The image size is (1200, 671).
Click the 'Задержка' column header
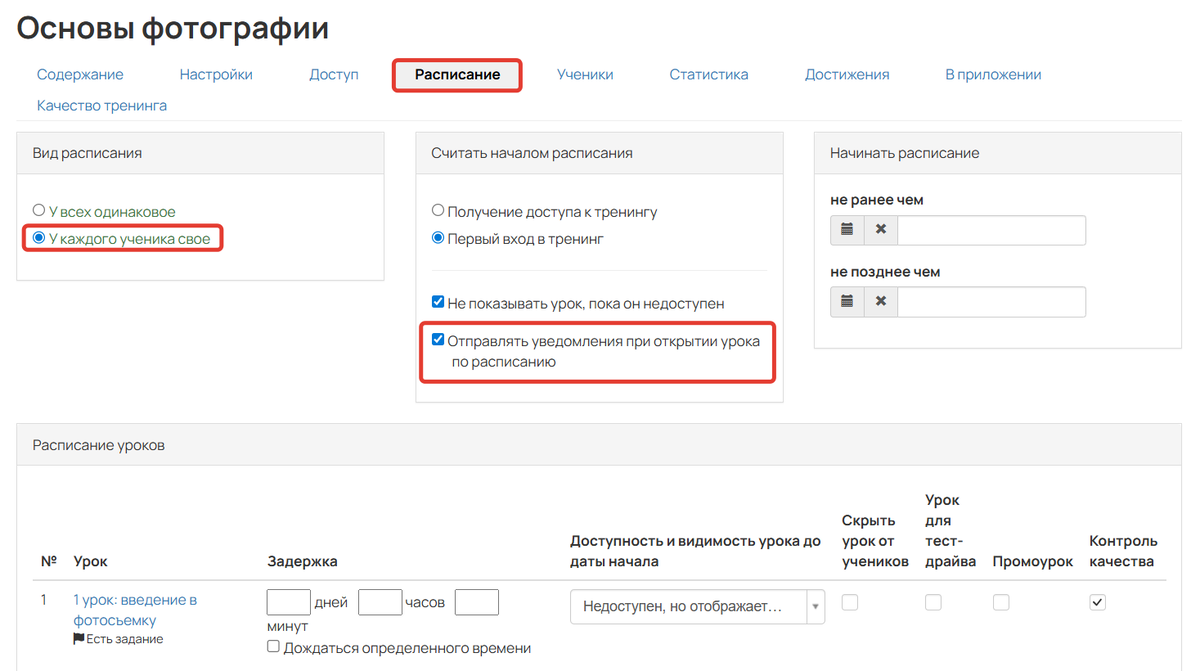coord(303,562)
